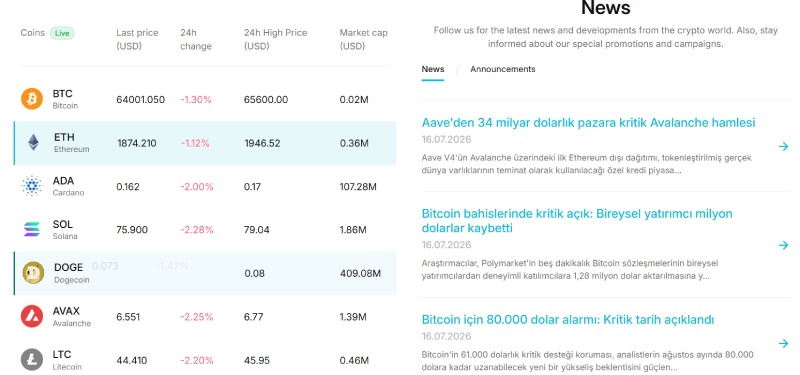Click the Polymarket article summary text
Viewport: 800px width, 375px height.
tap(570, 270)
